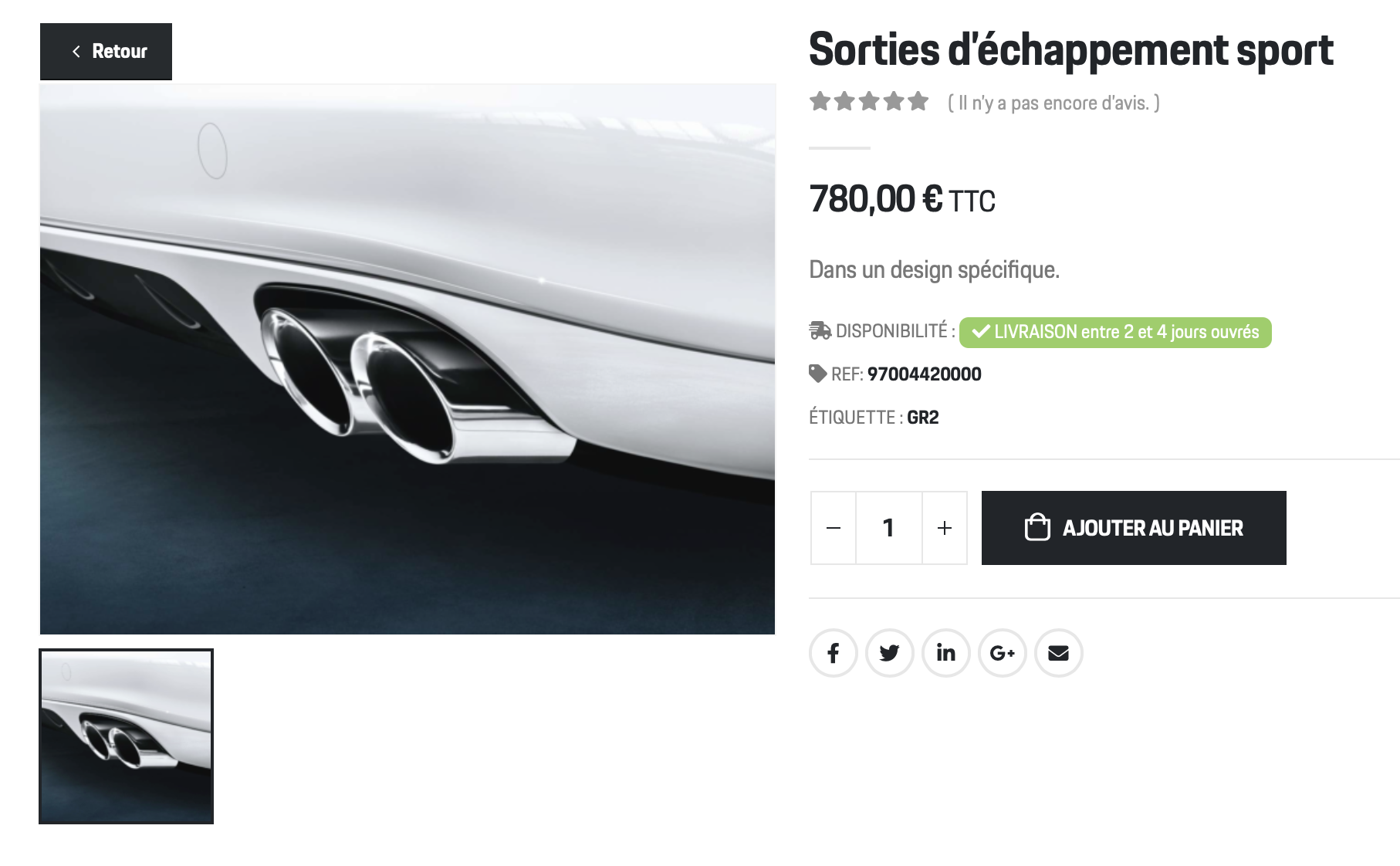The height and width of the screenshot is (866, 1400).
Task: Click the third rating star
Action: pos(870,101)
